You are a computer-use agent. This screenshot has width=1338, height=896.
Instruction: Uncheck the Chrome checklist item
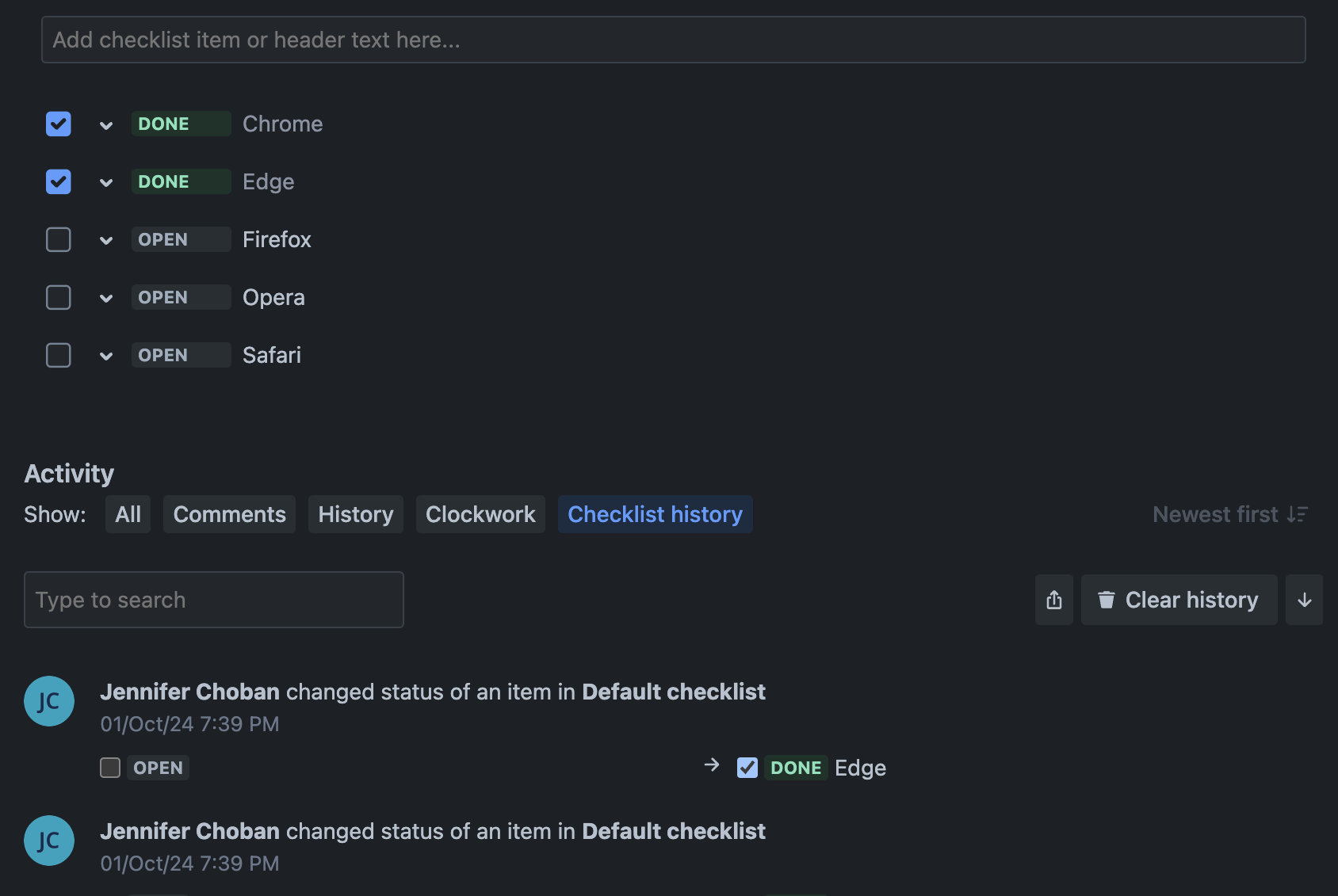click(x=59, y=124)
